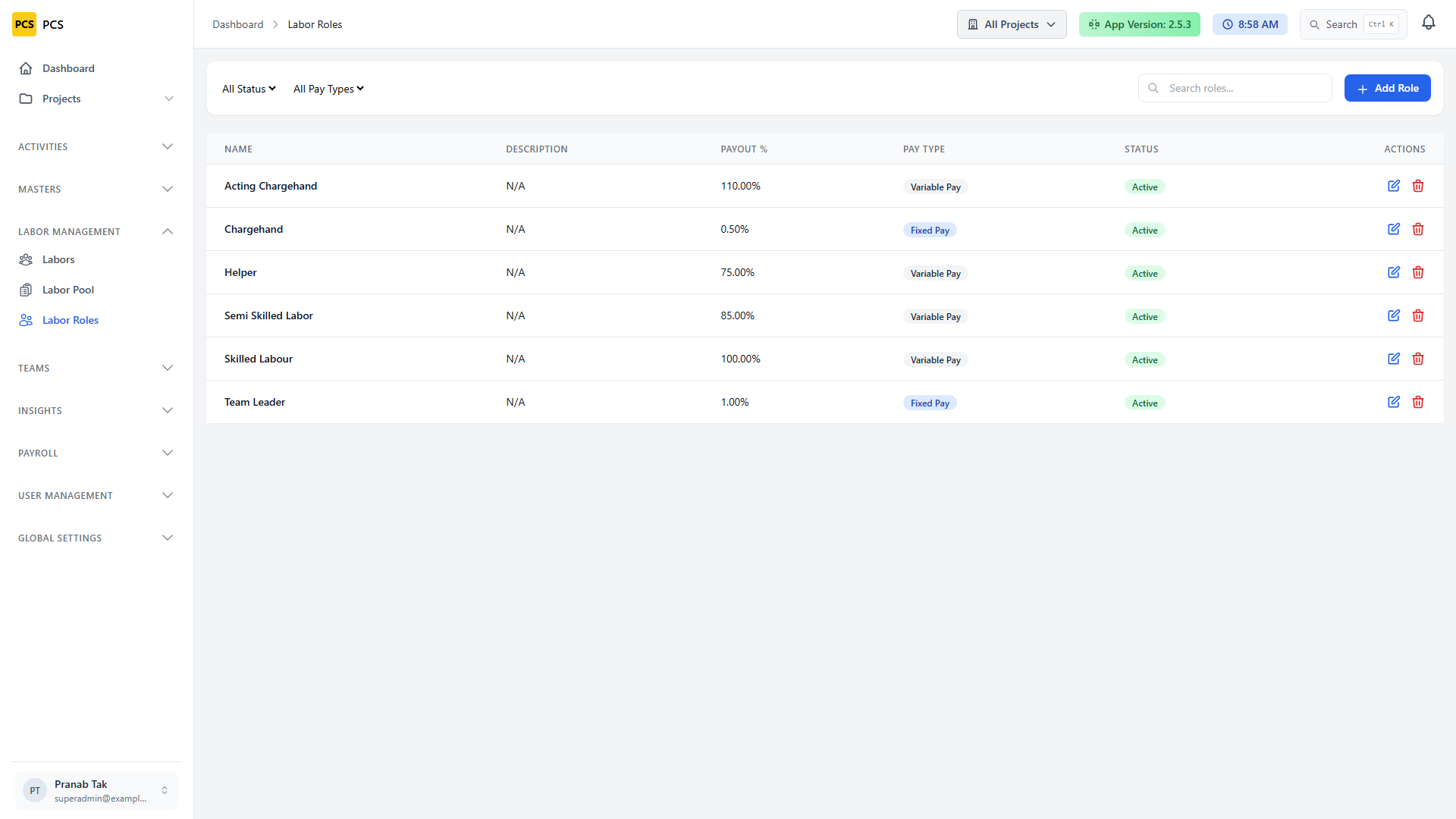1456x819 pixels.
Task: Expand the Projects sidebar item
Action: coord(97,99)
